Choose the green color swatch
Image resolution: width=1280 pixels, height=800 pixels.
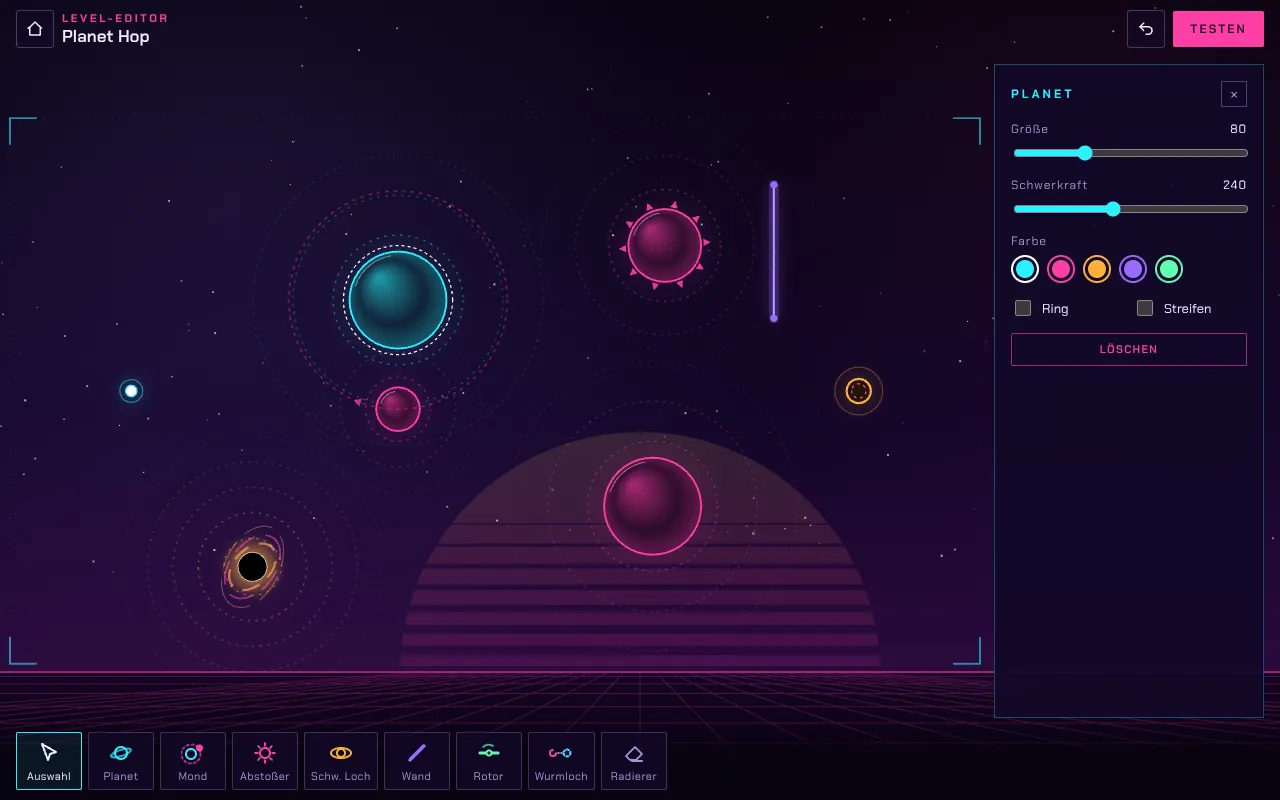1169,269
